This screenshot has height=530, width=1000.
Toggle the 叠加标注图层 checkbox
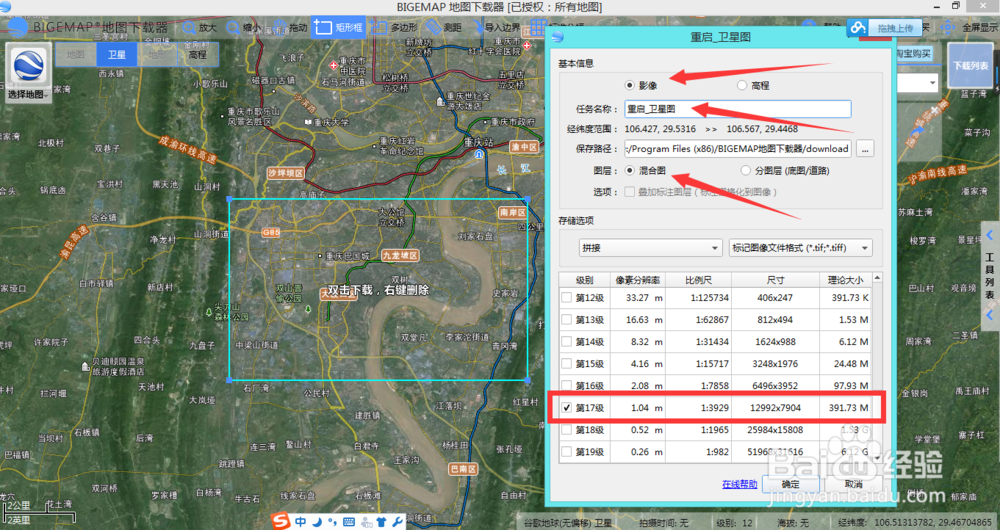pyautogui.click(x=630, y=191)
